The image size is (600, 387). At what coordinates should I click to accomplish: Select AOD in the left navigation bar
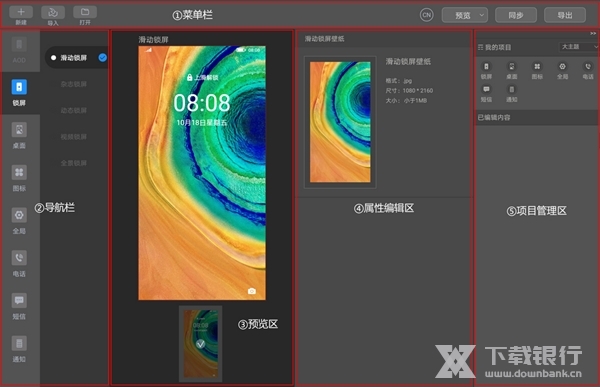tap(19, 50)
